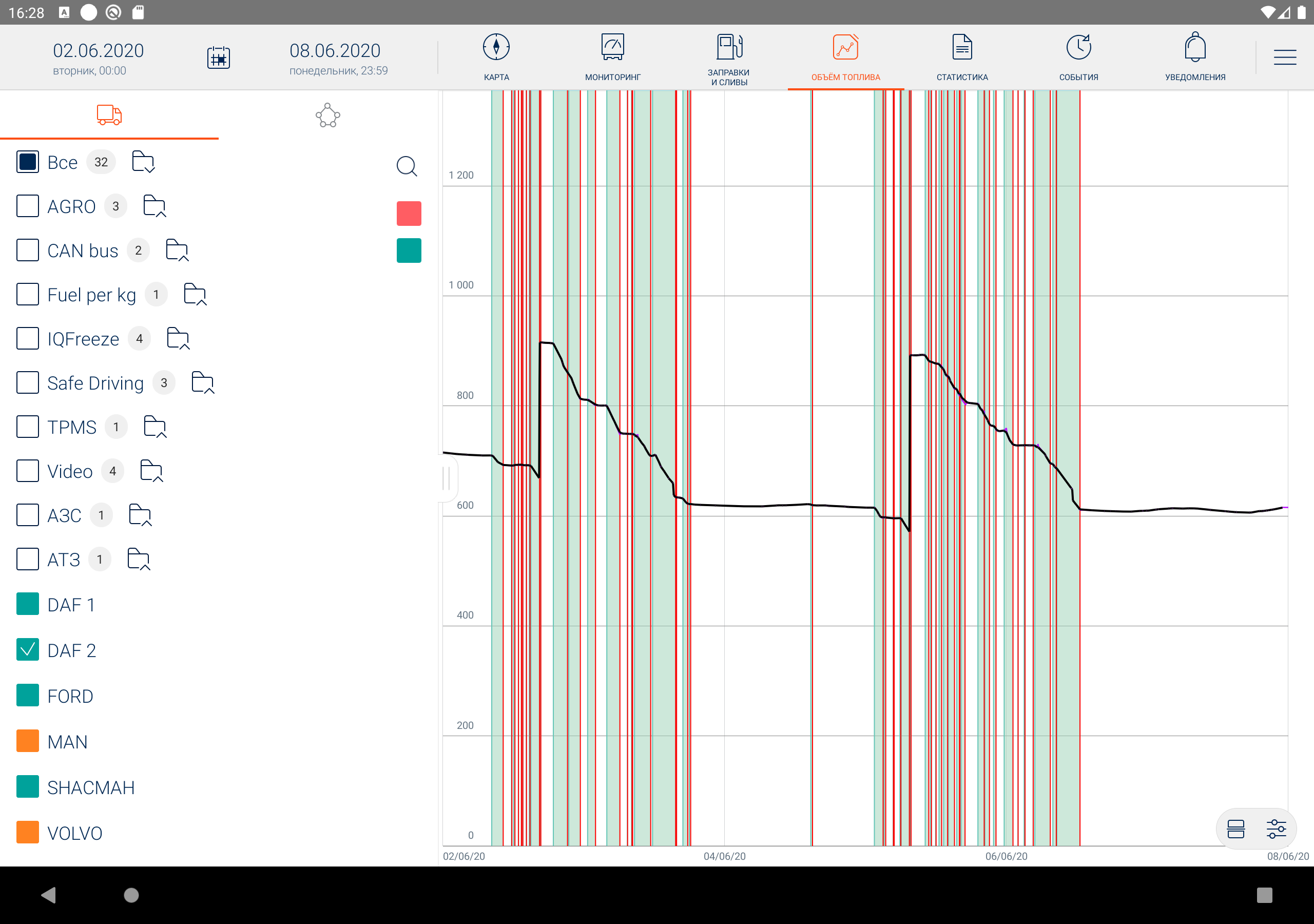Expand the CAN bus folder
Viewport: 1314px width, 924px height.
[x=177, y=250]
